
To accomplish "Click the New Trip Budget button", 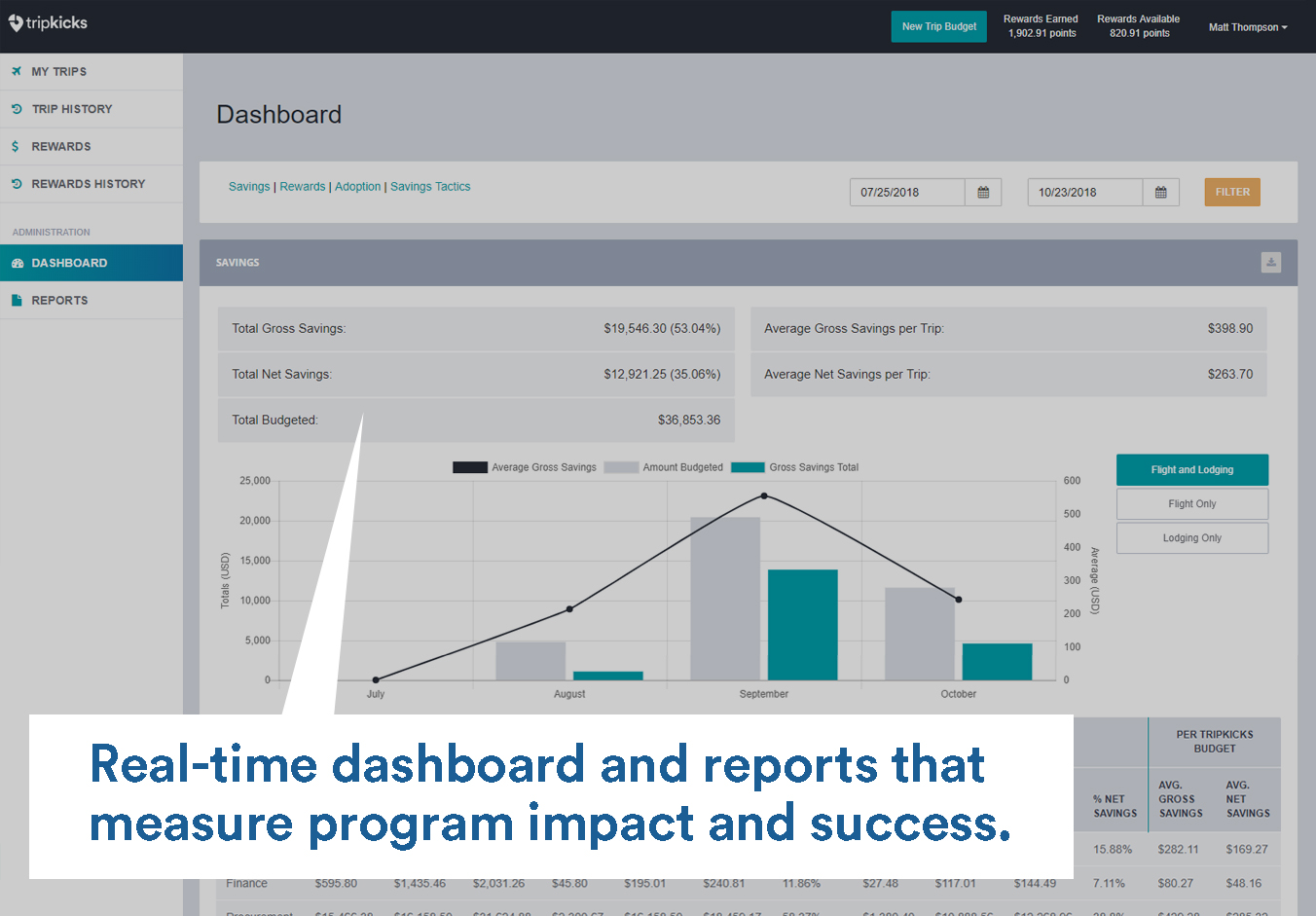I will pos(938,27).
